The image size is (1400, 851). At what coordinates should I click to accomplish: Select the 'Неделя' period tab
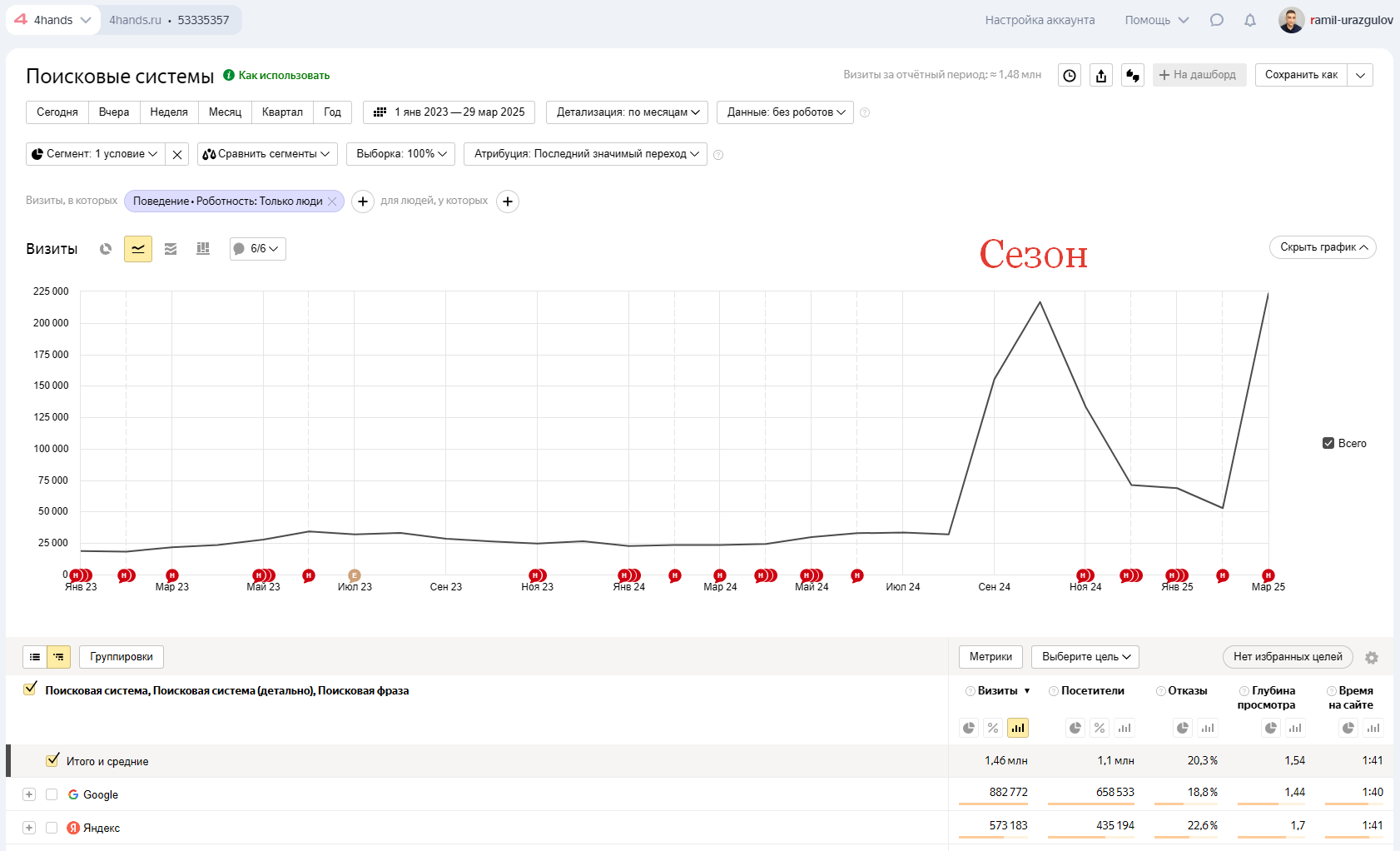pyautogui.click(x=169, y=112)
